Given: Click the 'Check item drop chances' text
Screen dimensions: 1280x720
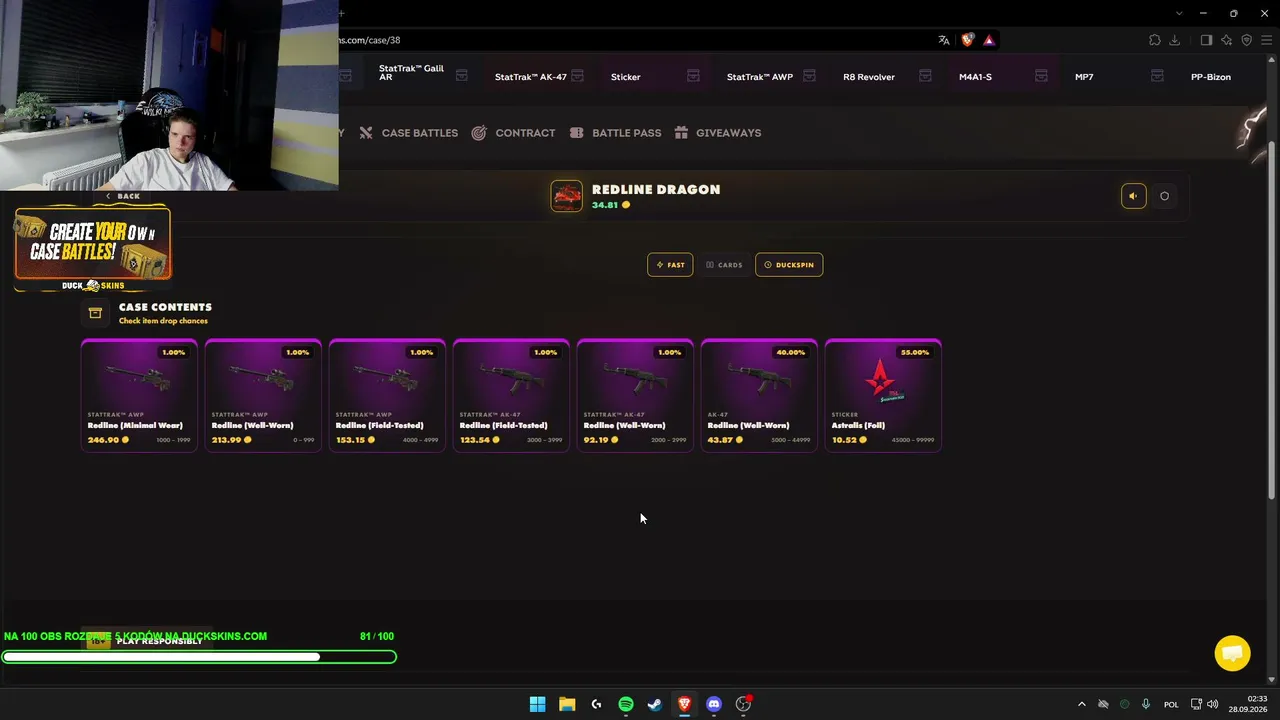Looking at the screenshot, I should point(163,321).
